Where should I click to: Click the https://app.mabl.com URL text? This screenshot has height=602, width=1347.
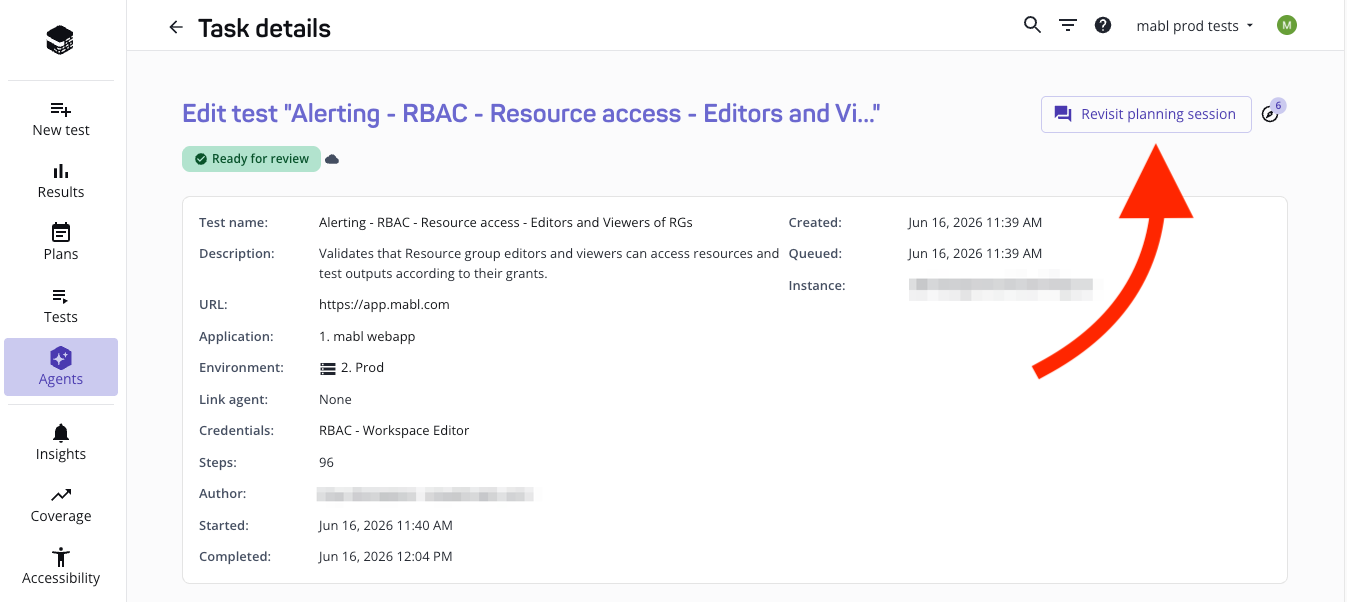(x=384, y=304)
